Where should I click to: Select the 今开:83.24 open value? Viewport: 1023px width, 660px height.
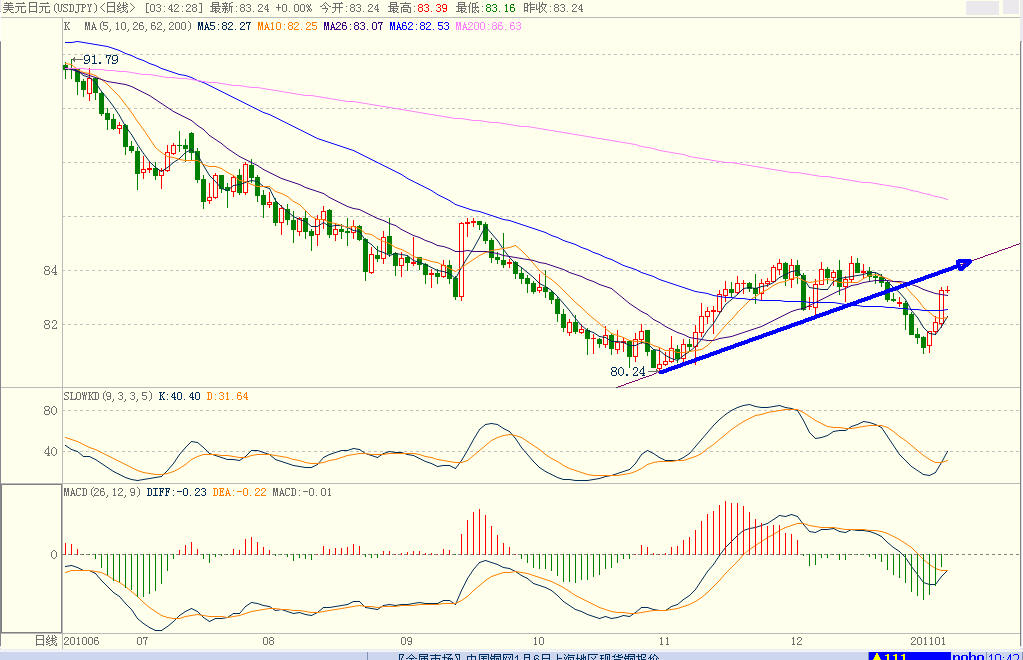349,8
